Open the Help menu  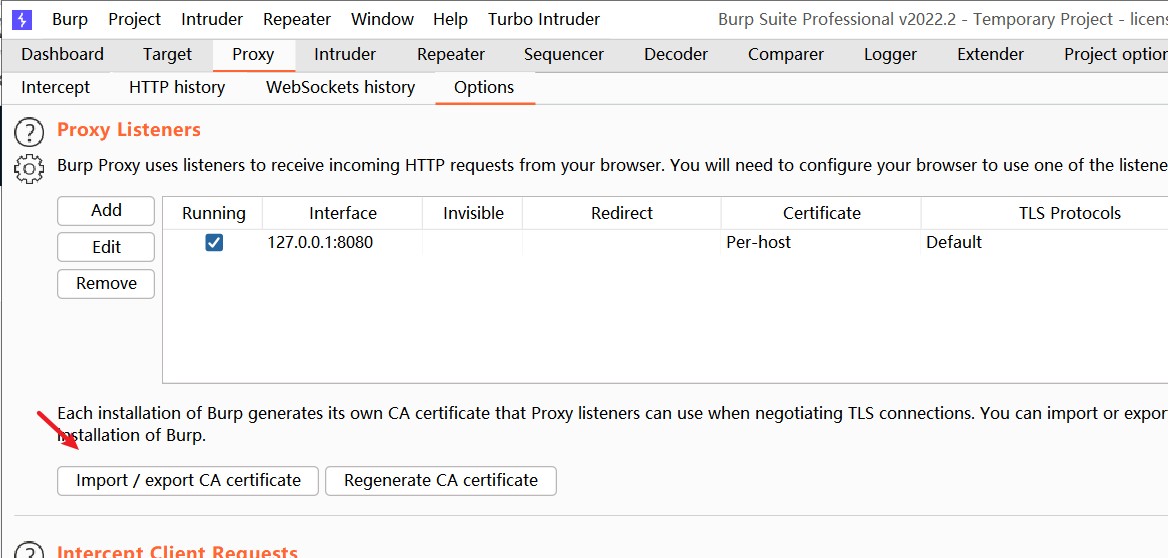[x=450, y=19]
